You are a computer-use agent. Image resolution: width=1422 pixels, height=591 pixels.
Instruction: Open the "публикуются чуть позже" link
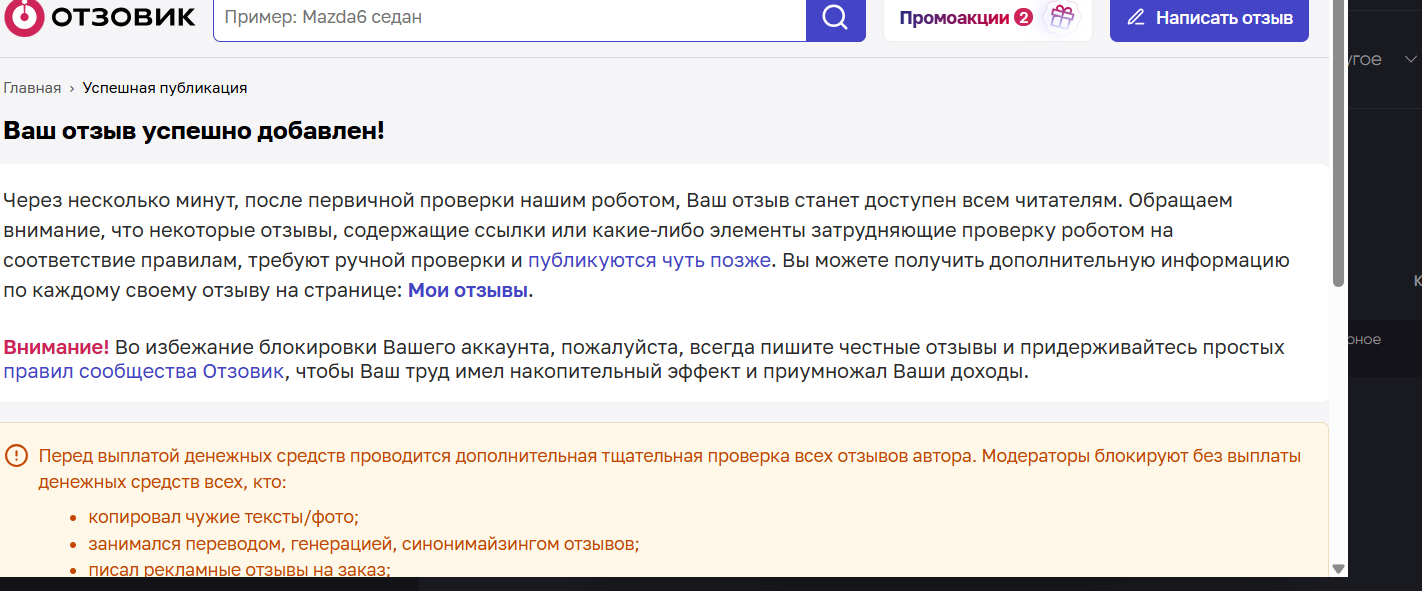coord(649,260)
